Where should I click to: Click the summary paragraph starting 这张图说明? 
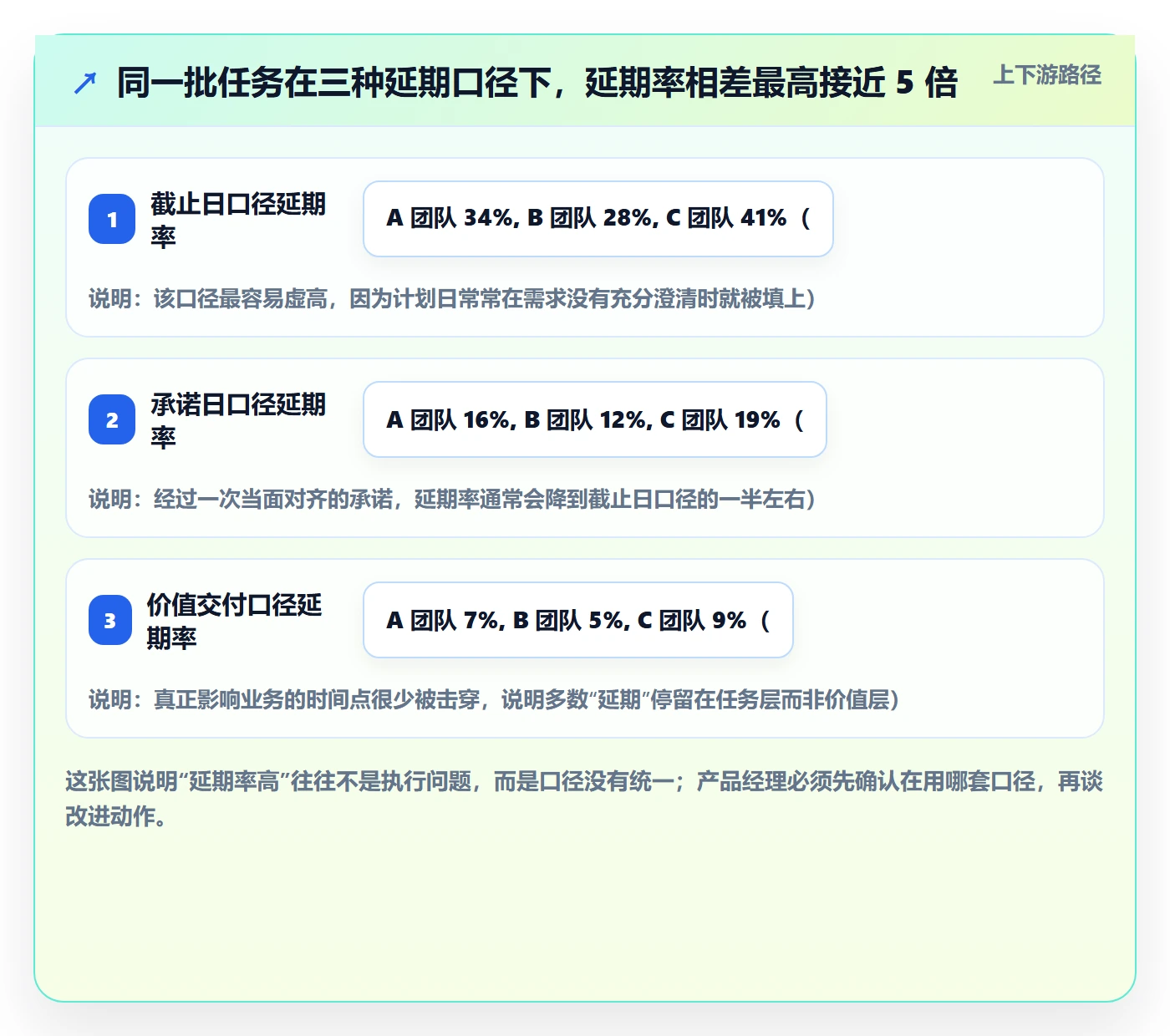coord(584,799)
